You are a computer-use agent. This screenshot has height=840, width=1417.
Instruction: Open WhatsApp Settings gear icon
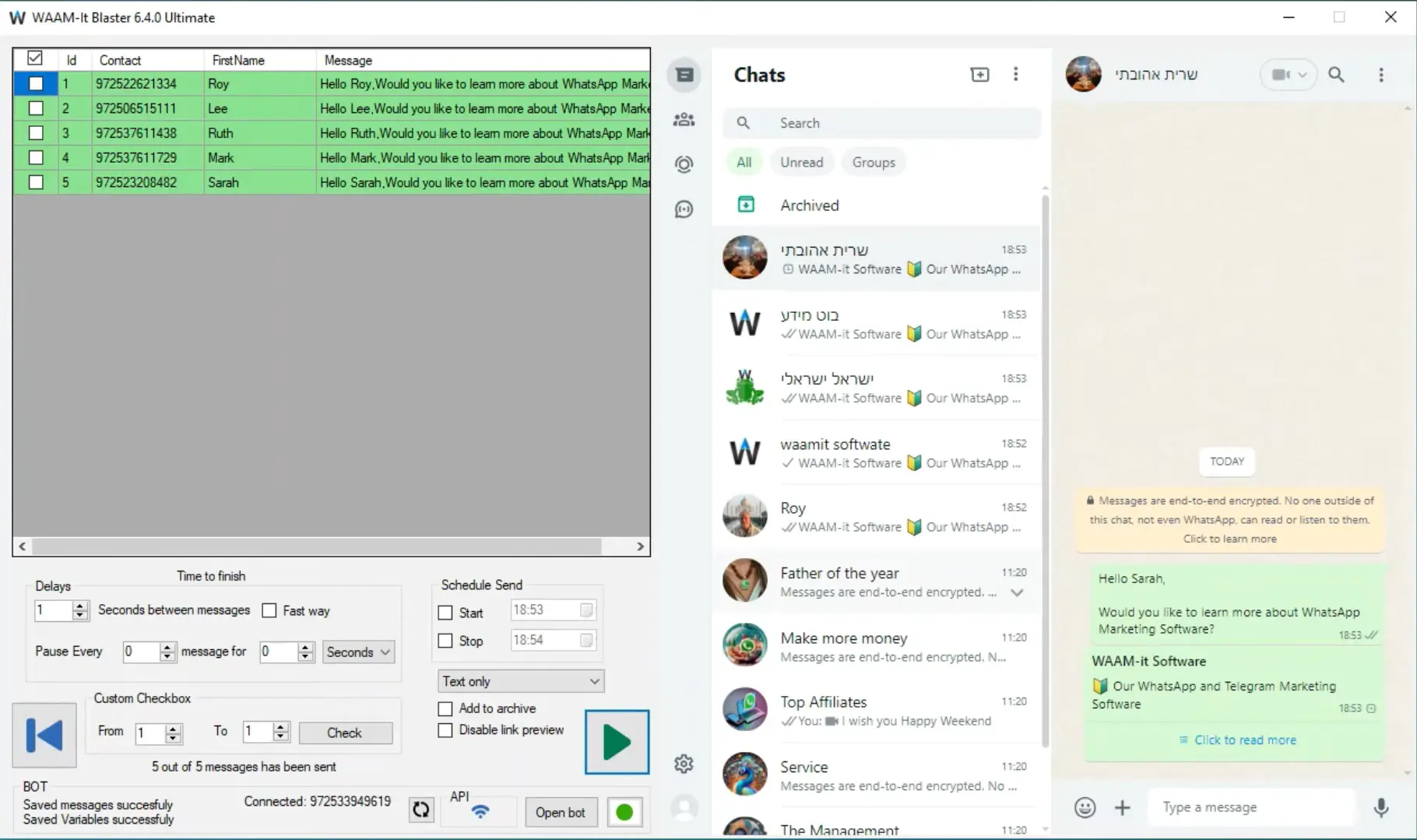pos(684,764)
